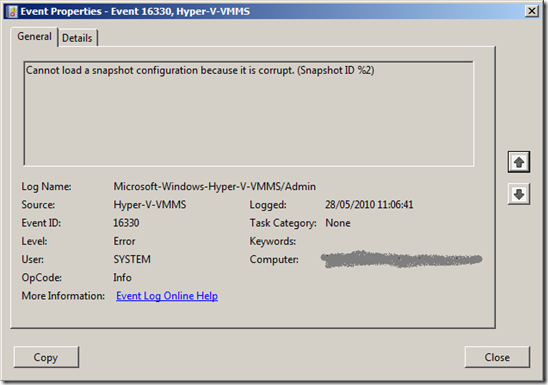Select the Event ID value '16330'
548x385 pixels.
(126, 223)
